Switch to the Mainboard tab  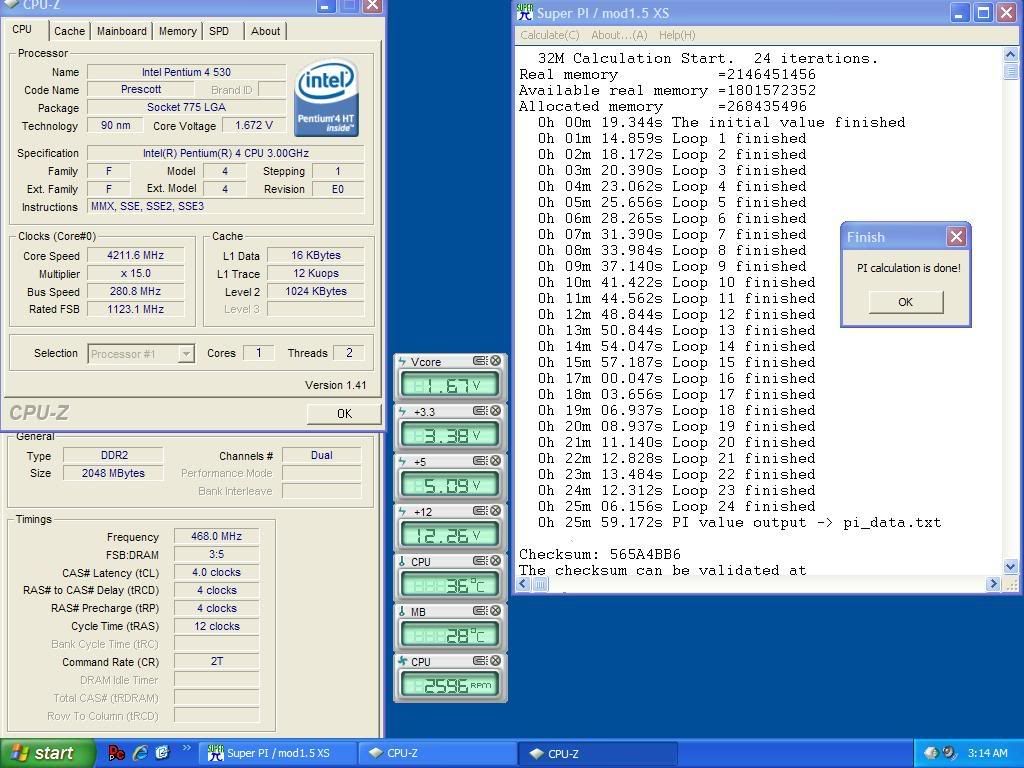121,31
